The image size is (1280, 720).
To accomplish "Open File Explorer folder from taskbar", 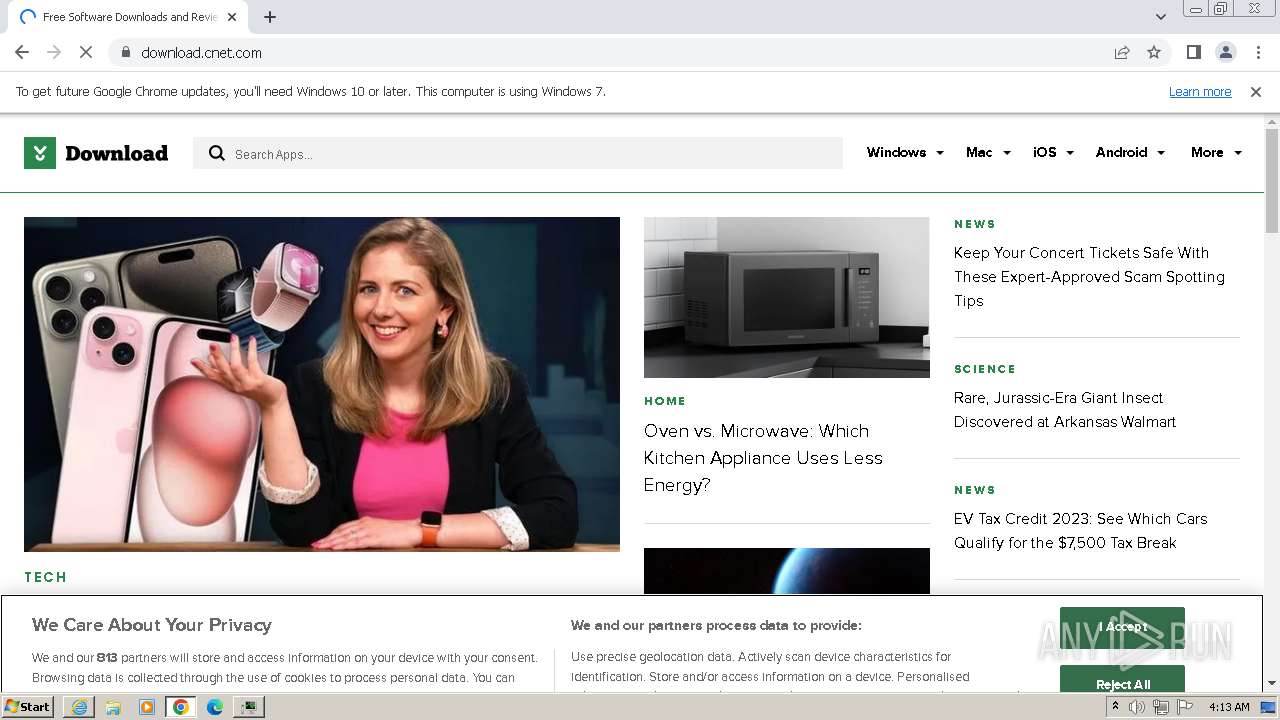I will point(113,707).
